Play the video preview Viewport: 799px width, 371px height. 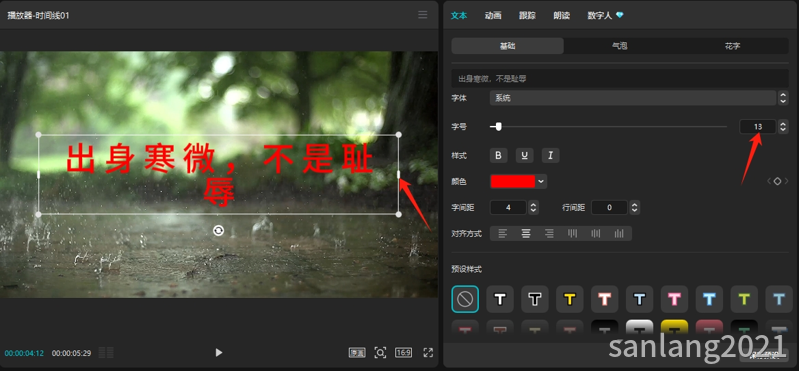pos(219,352)
